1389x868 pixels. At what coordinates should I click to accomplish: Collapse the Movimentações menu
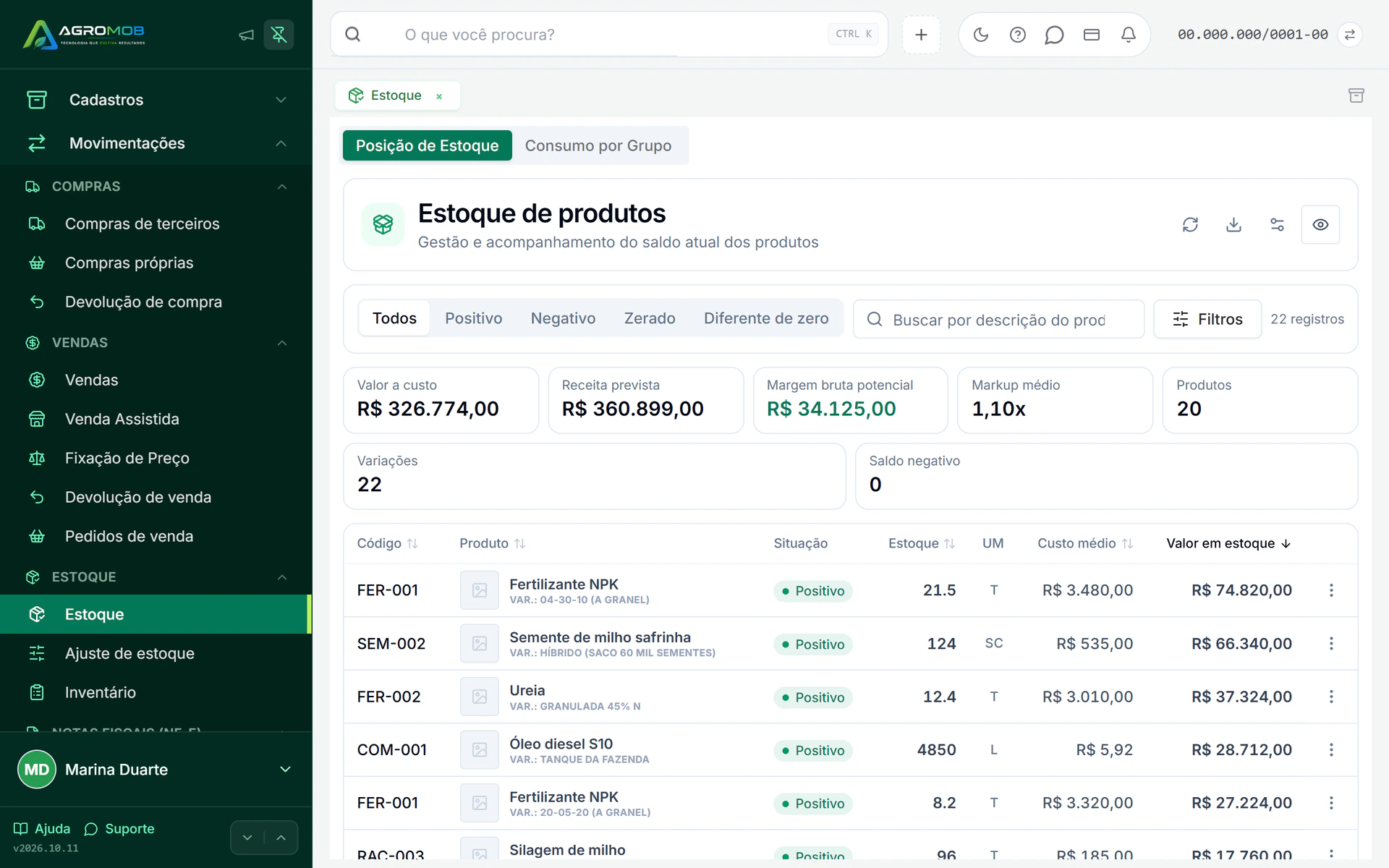coord(156,143)
